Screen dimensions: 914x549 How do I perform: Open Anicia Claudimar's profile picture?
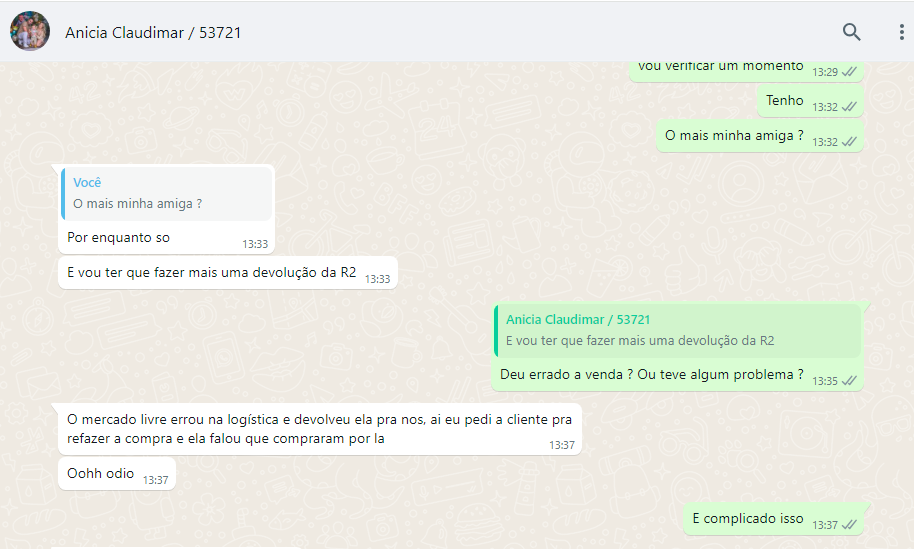click(x=30, y=31)
